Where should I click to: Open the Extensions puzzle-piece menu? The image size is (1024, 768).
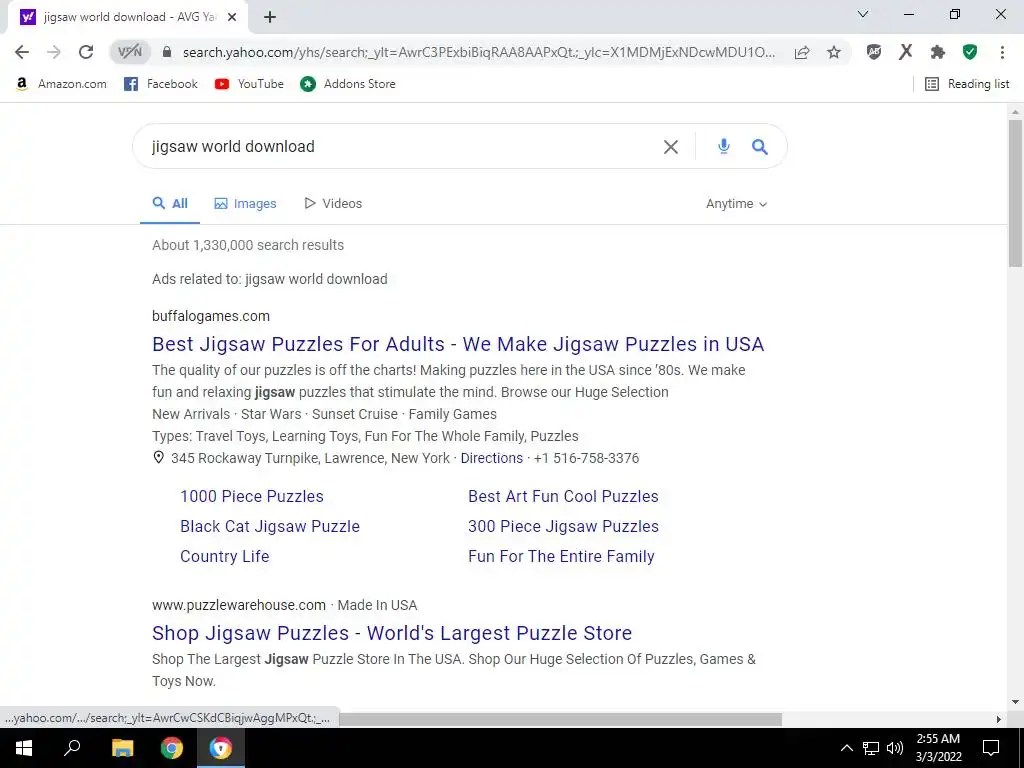[938, 52]
